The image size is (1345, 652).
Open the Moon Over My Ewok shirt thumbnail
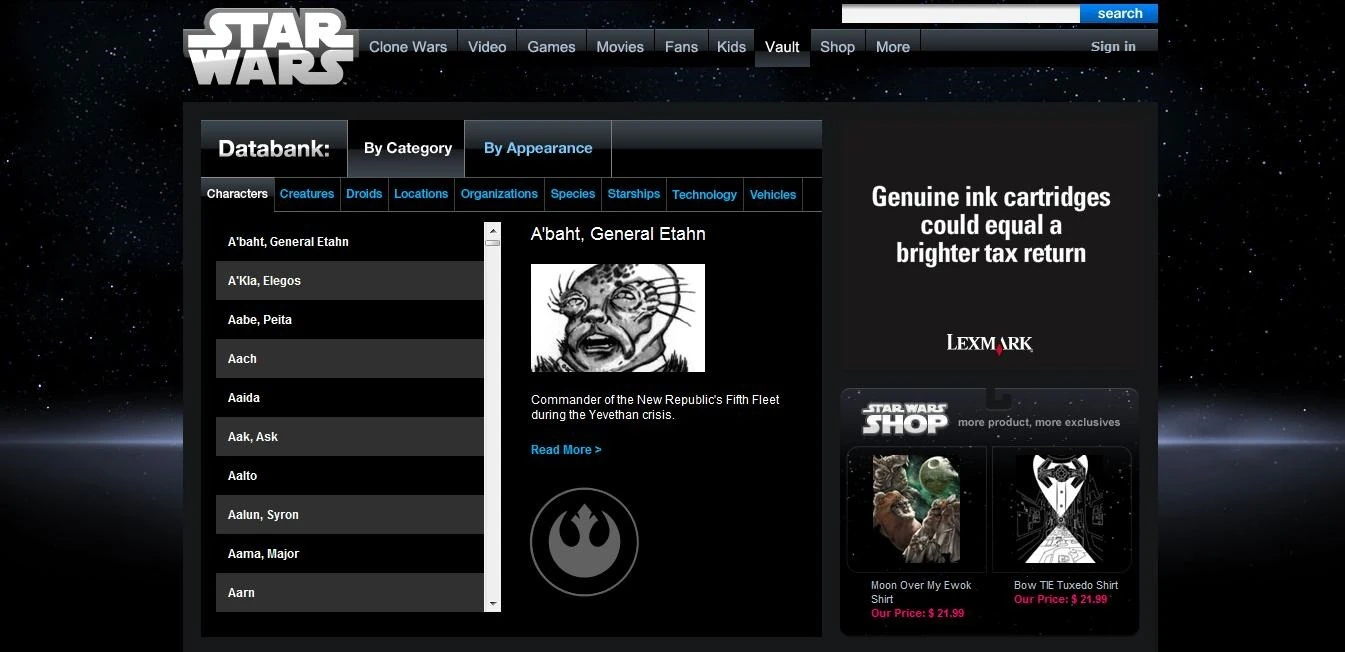tap(916, 509)
